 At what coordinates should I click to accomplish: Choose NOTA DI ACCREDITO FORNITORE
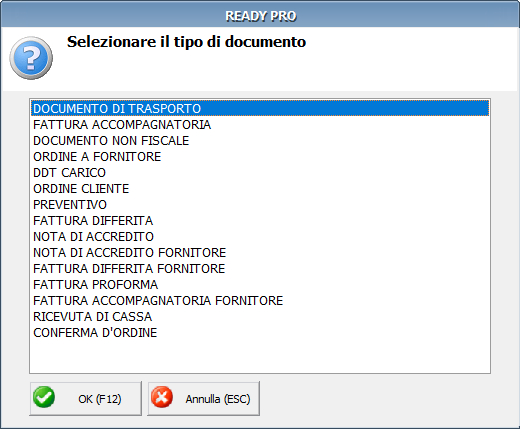coord(260,253)
